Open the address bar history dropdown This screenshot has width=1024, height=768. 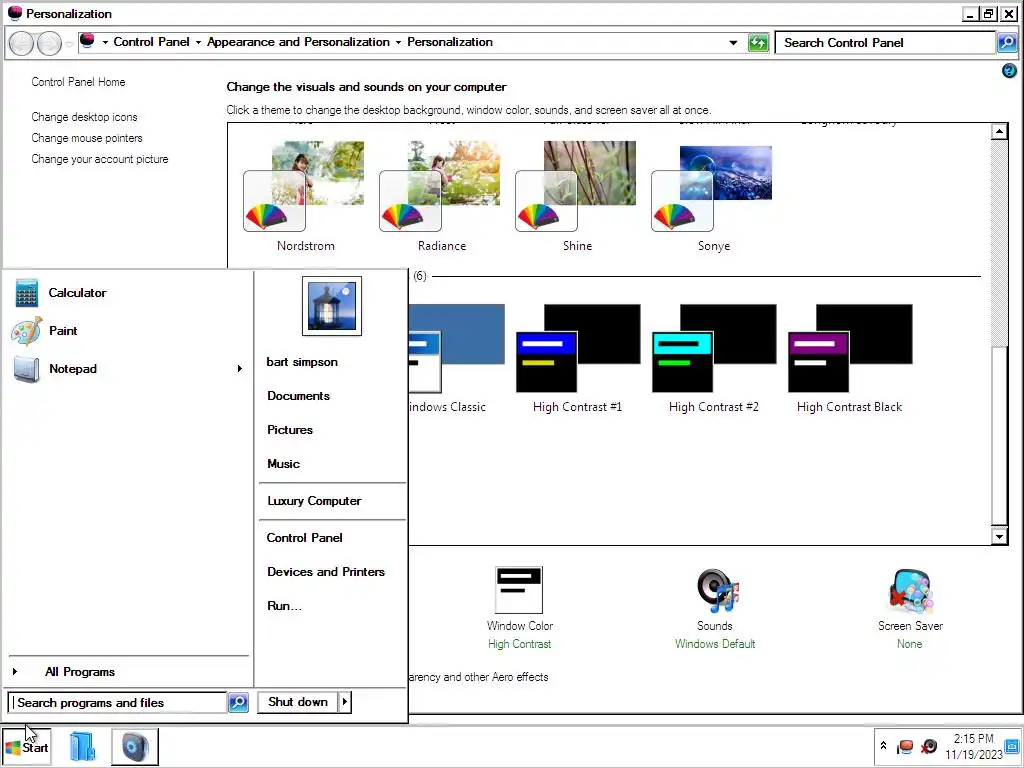coord(733,42)
